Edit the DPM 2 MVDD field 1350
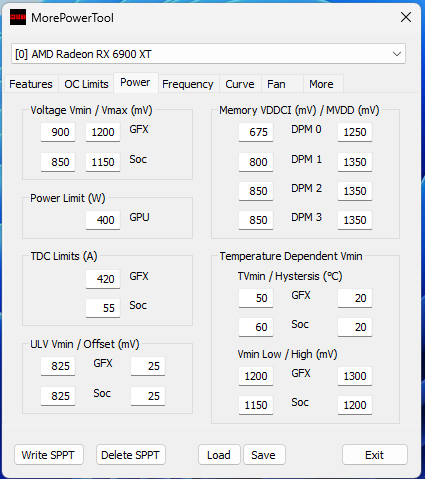The width and height of the screenshot is (425, 479). click(x=355, y=191)
